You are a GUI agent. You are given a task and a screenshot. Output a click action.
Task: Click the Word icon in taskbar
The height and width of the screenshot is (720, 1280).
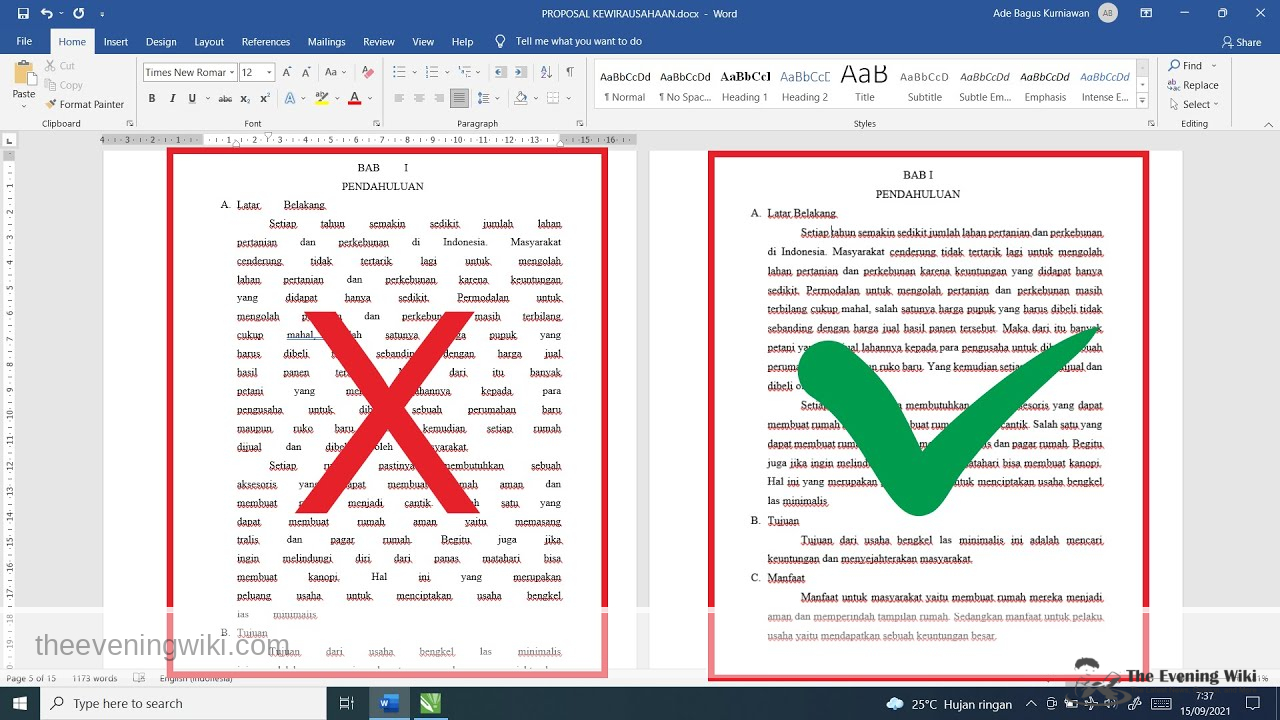click(389, 704)
